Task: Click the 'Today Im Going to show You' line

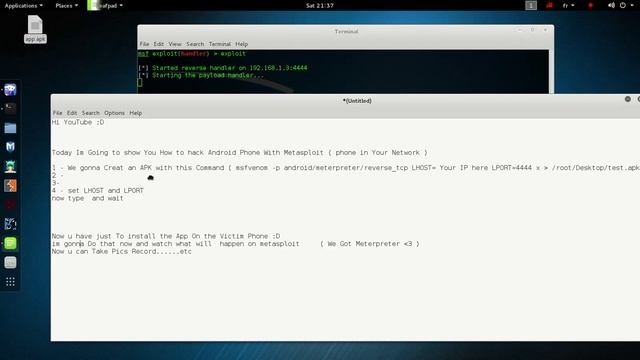Action: [240, 153]
